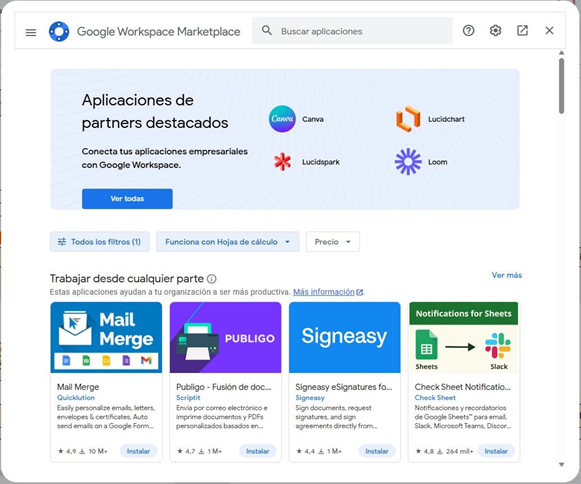Select the Canva partner app icon
Viewport: 581px width, 484px height.
coord(282,119)
